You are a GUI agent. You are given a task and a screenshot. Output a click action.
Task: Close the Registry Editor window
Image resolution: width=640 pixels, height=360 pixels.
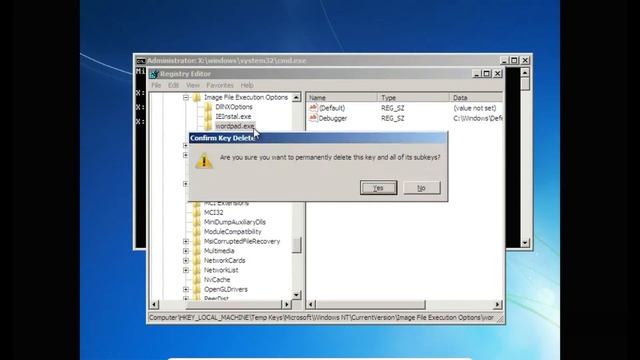[498, 74]
